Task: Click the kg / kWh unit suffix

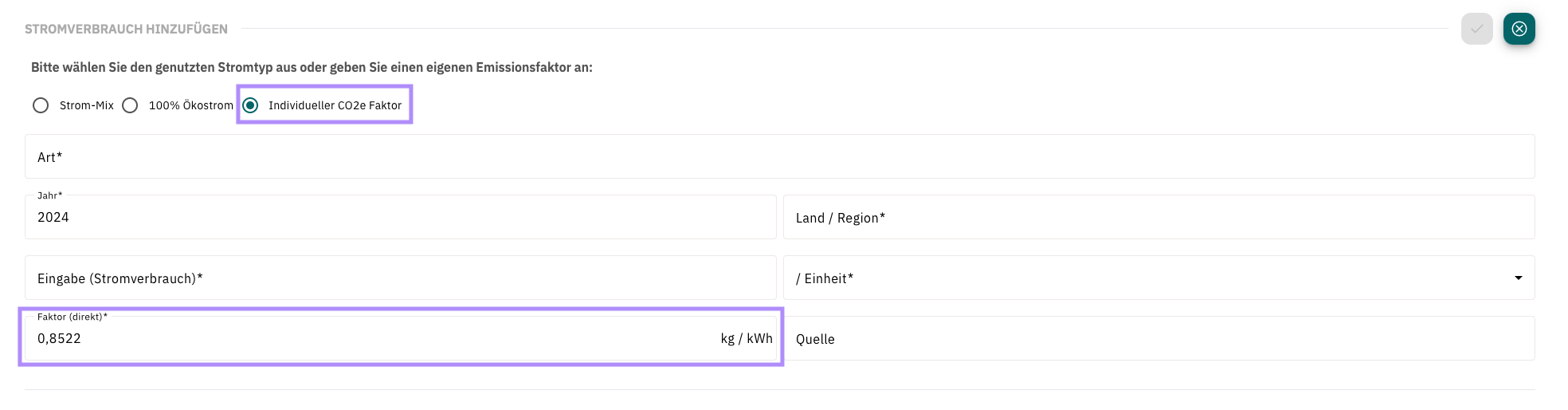Action: click(747, 338)
